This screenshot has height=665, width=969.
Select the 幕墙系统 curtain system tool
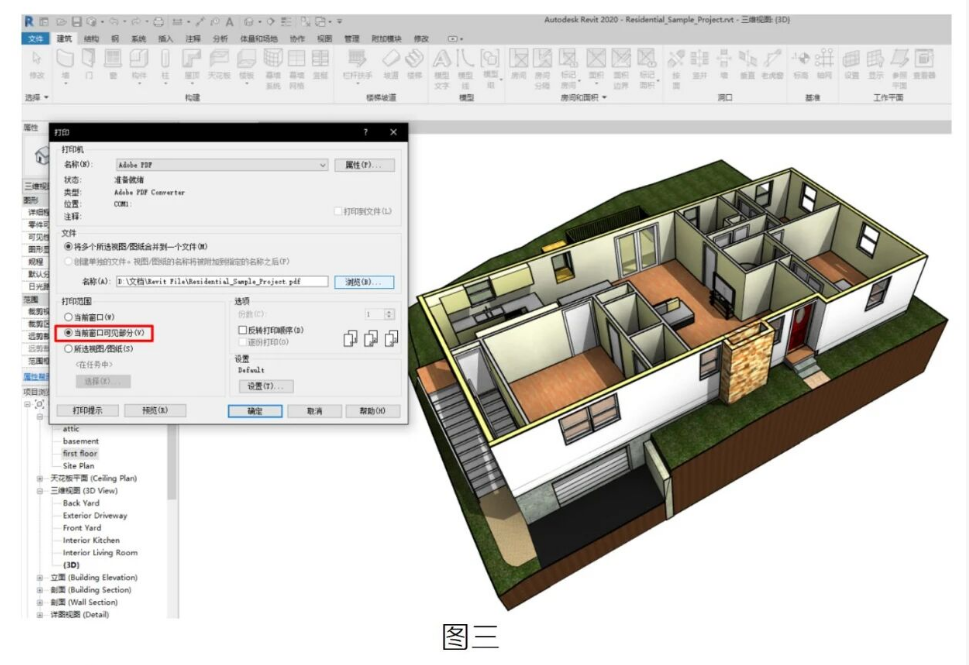point(273,68)
